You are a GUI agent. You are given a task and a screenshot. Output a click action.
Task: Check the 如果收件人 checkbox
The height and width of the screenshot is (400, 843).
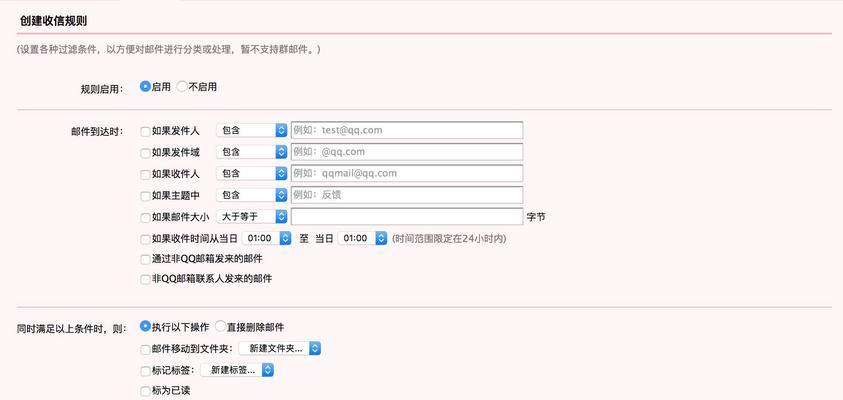[x=145, y=175]
